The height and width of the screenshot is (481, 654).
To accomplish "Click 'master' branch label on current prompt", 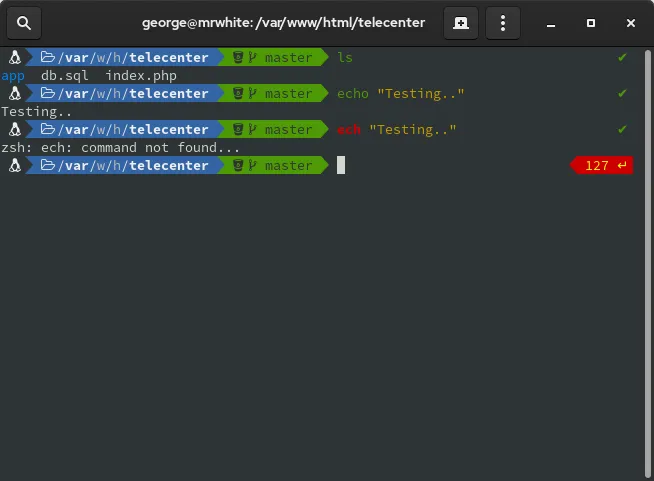I will coord(288,165).
